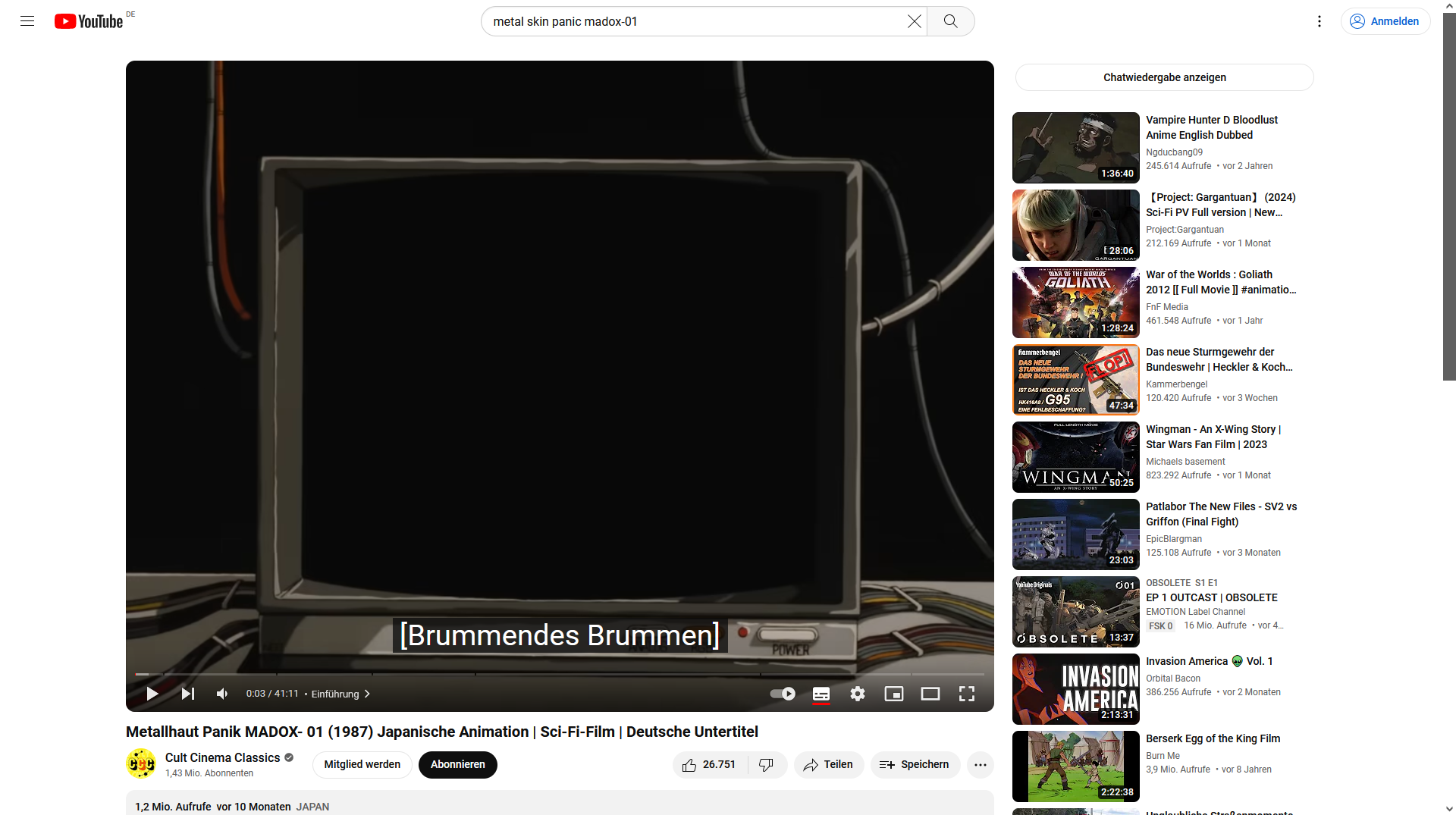This screenshot has width=1456, height=815.
Task: Open Berserk Egg of the King title
Action: click(1213, 738)
